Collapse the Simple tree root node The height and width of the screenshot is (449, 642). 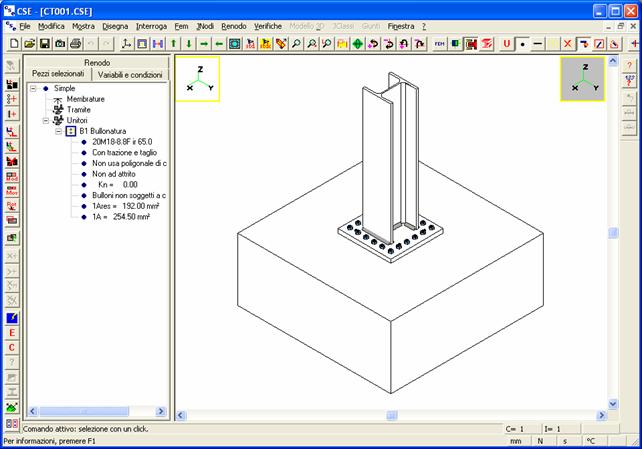coord(33,88)
